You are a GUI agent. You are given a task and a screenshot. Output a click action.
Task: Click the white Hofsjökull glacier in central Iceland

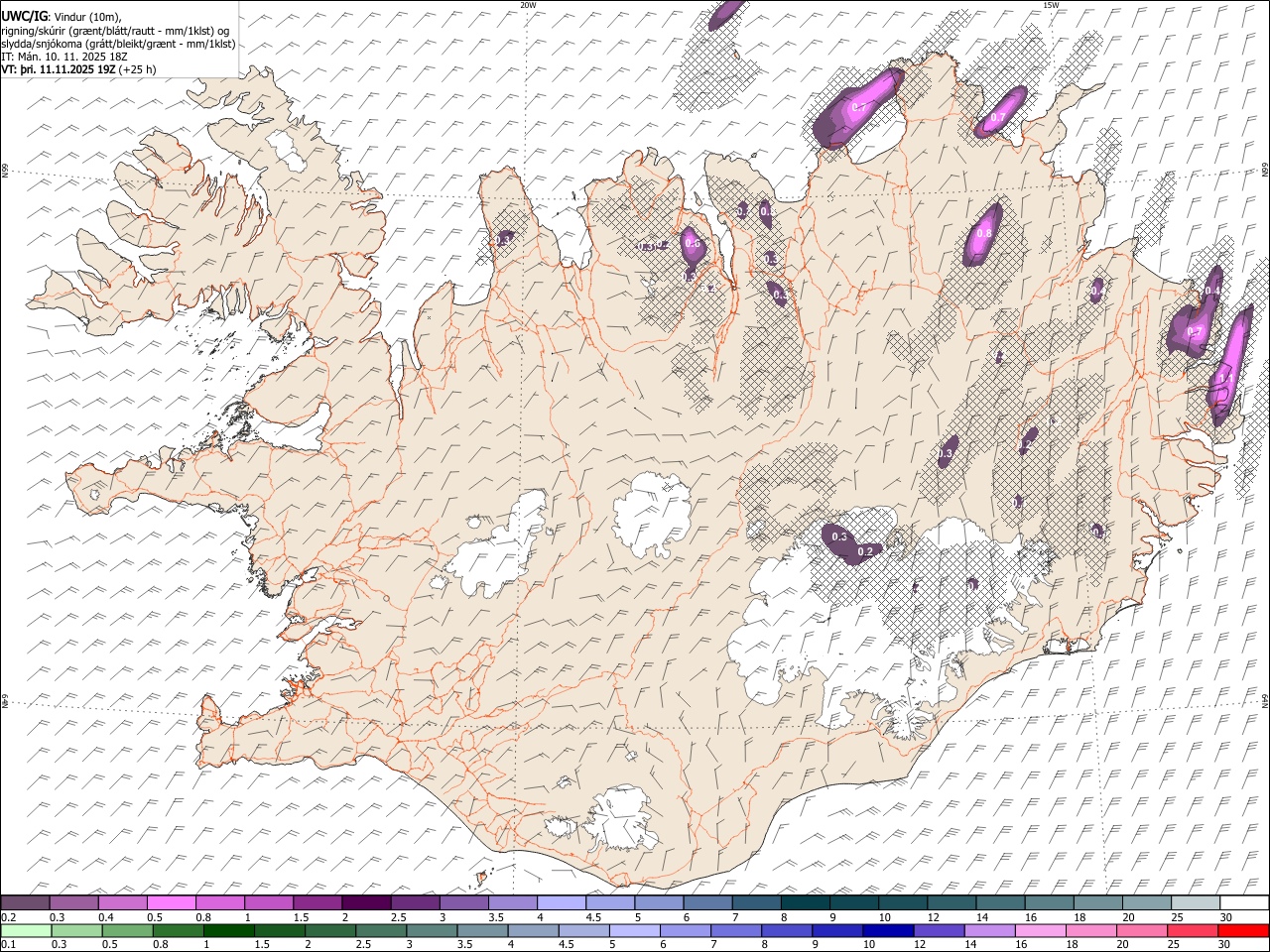click(652, 514)
